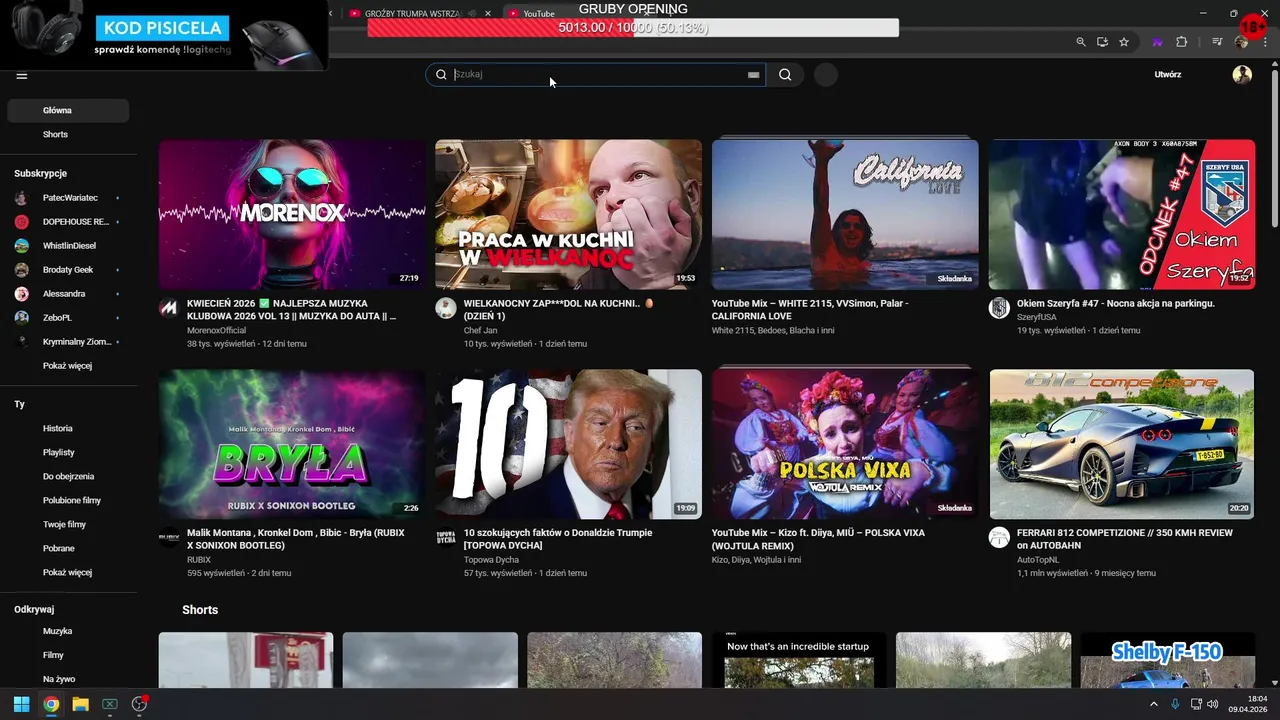Play the MORENOX video thumbnail

coord(292,214)
